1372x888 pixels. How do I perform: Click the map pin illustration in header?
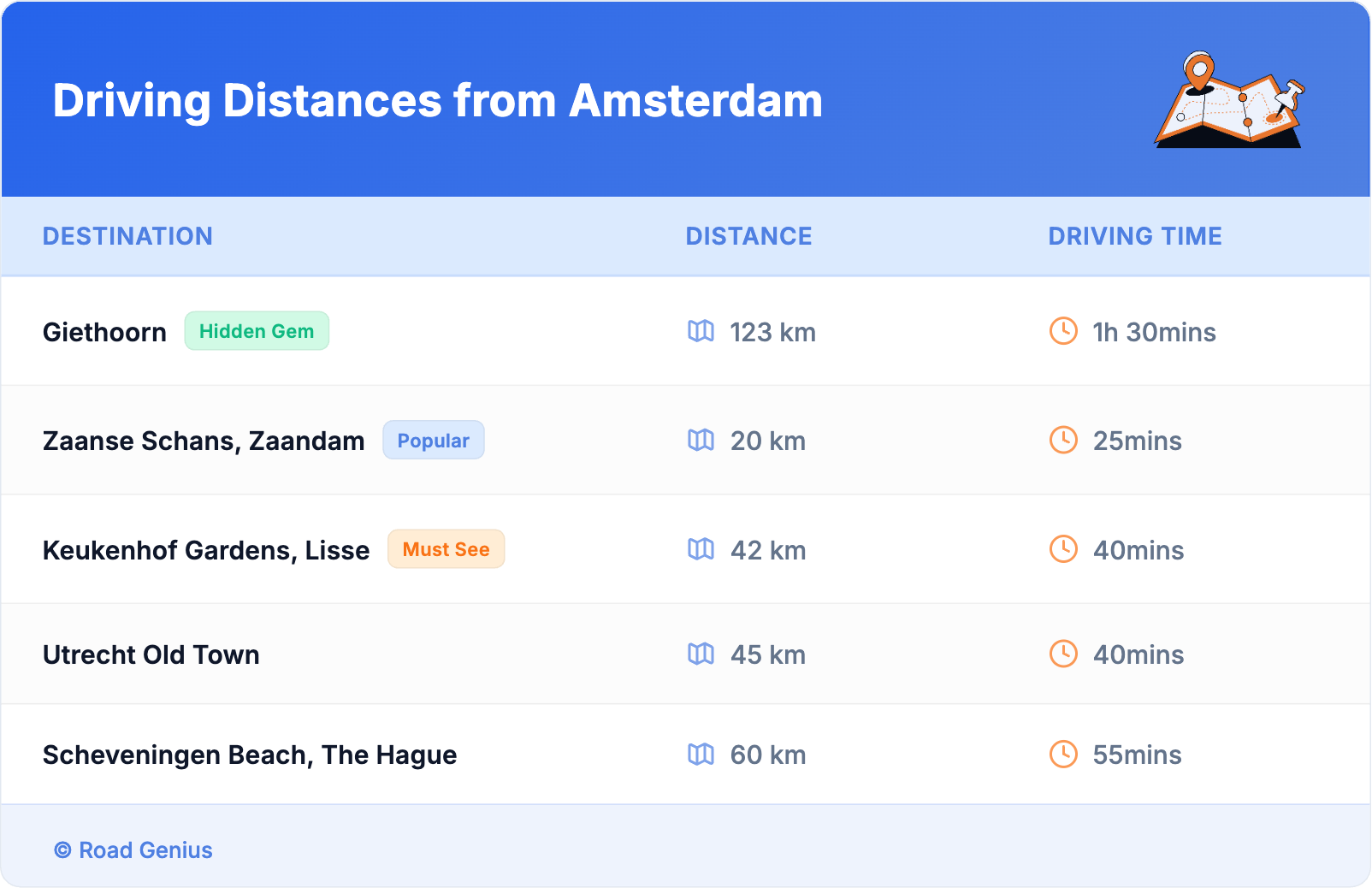pyautogui.click(x=1229, y=100)
